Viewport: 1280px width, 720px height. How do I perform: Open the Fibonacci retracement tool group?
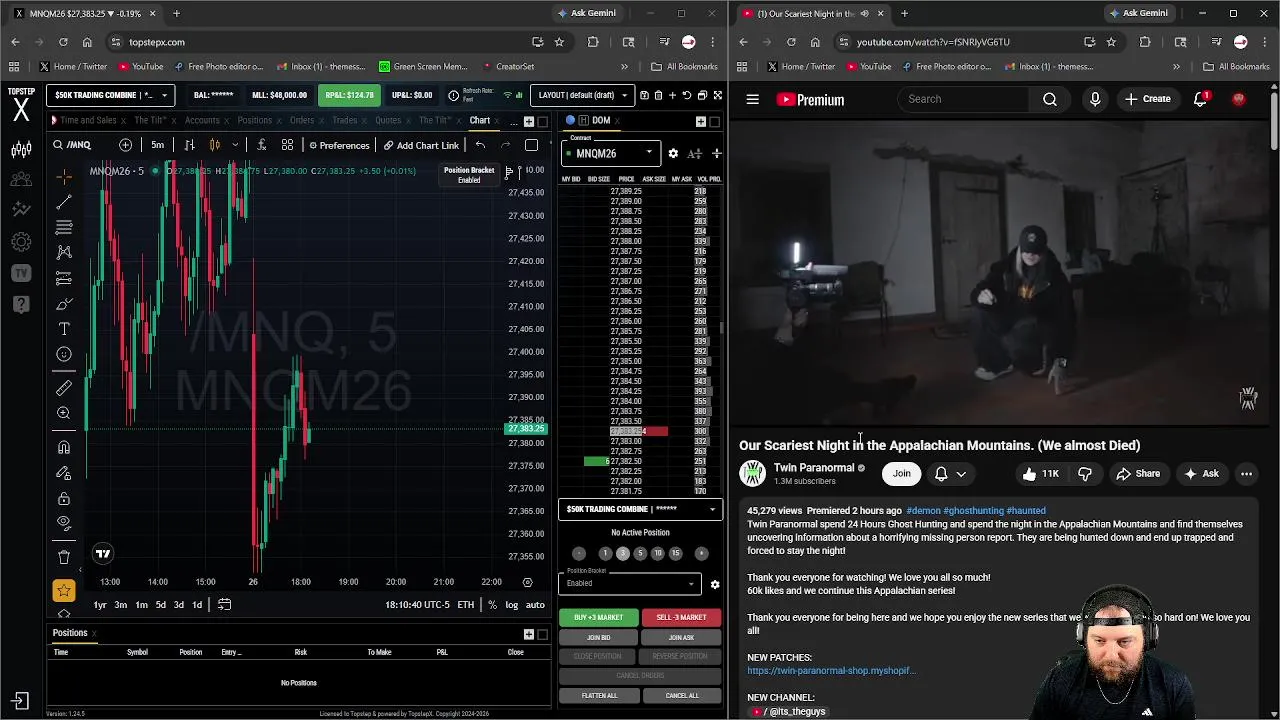64,227
